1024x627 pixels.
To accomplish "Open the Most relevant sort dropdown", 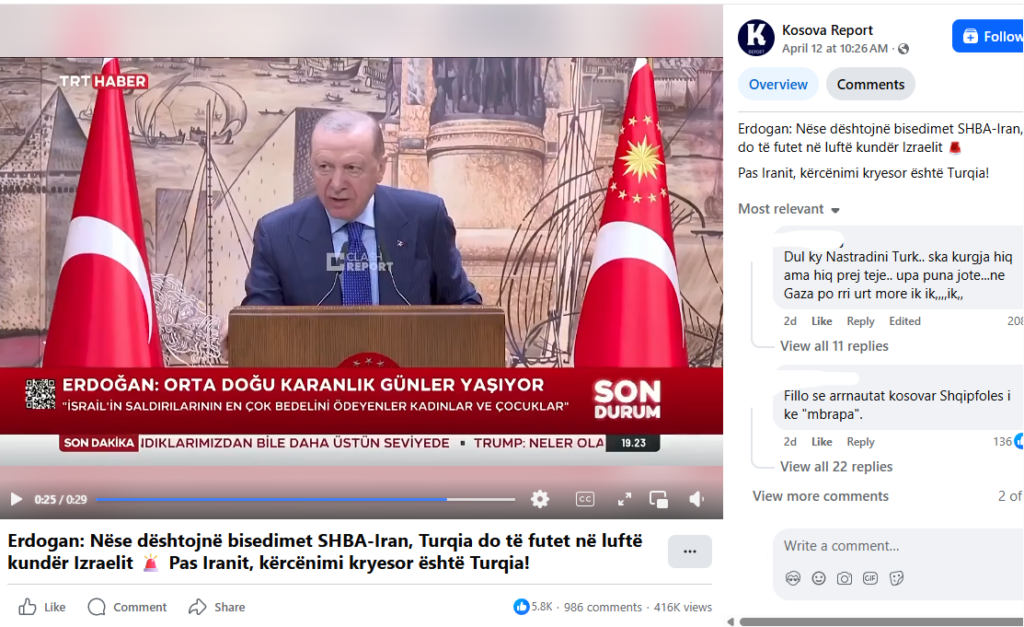I will [x=788, y=209].
